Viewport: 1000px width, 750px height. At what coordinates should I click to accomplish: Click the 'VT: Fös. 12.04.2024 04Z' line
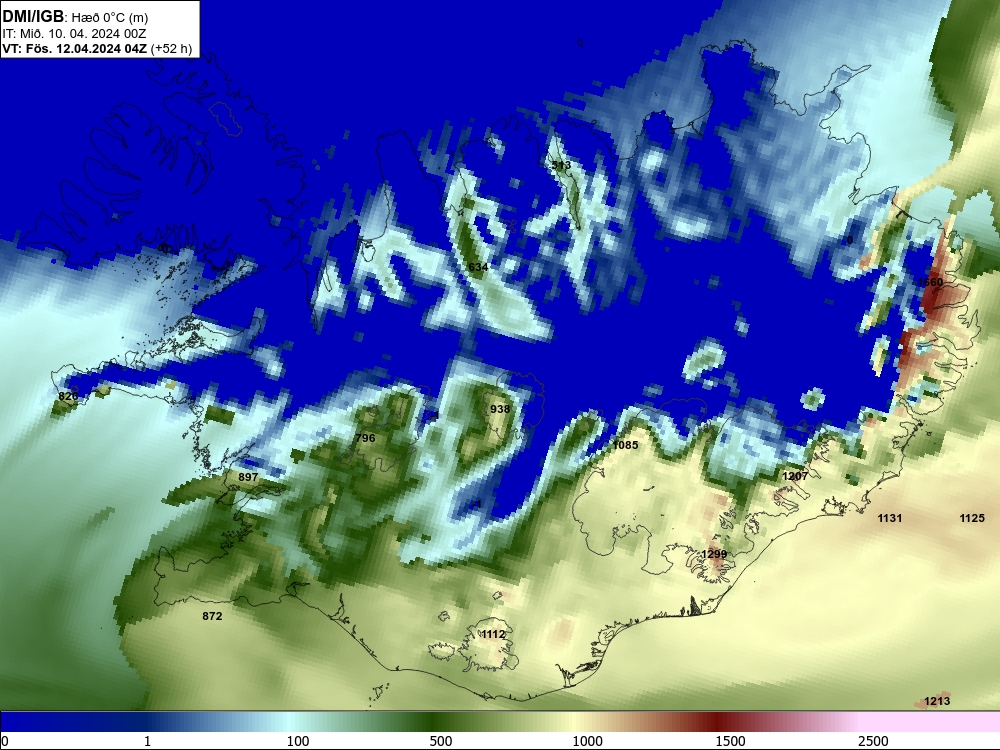(75, 48)
